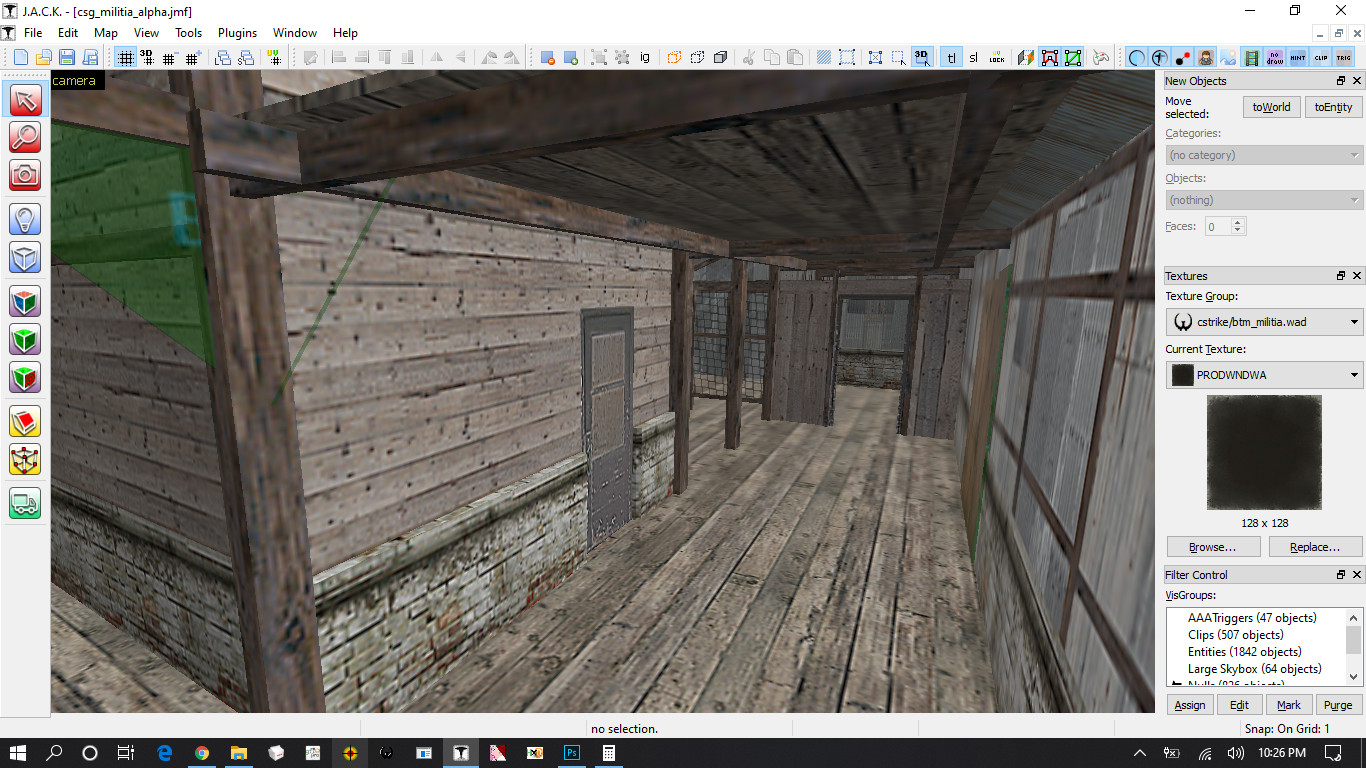Click the PRODWNDWA texture preview thumbnail
1366x768 pixels.
point(1264,452)
